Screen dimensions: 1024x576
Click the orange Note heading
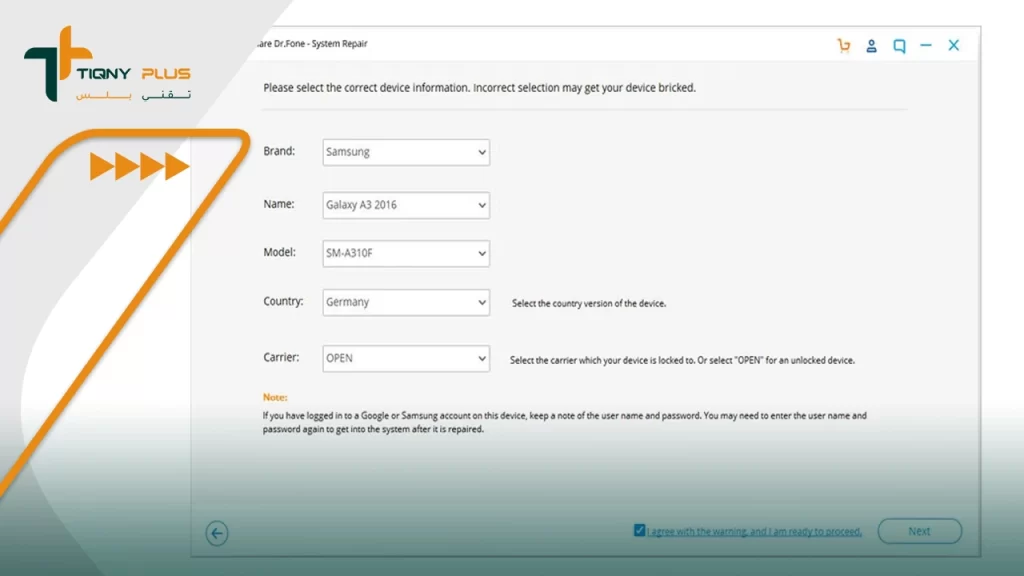(275, 397)
